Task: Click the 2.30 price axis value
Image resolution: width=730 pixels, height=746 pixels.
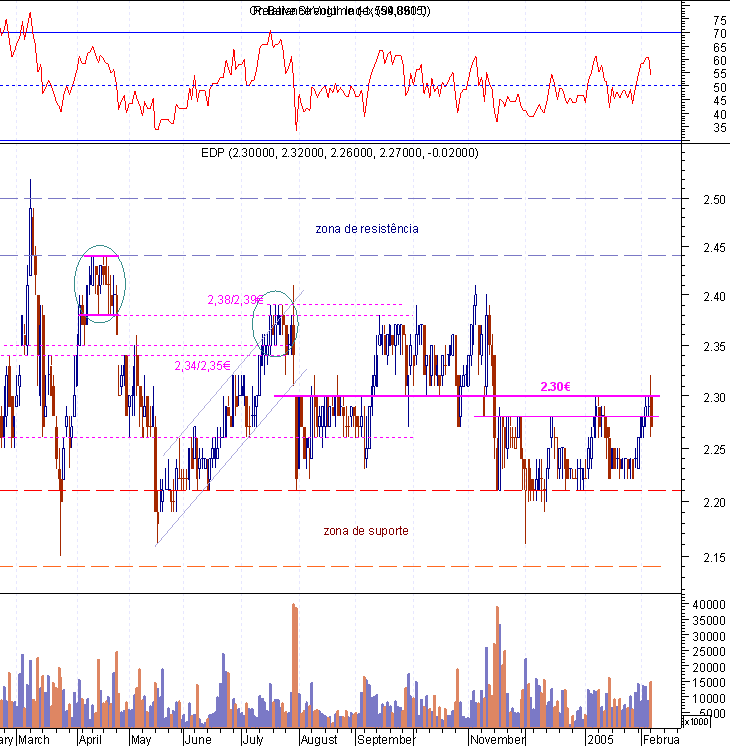Action: 714,397
